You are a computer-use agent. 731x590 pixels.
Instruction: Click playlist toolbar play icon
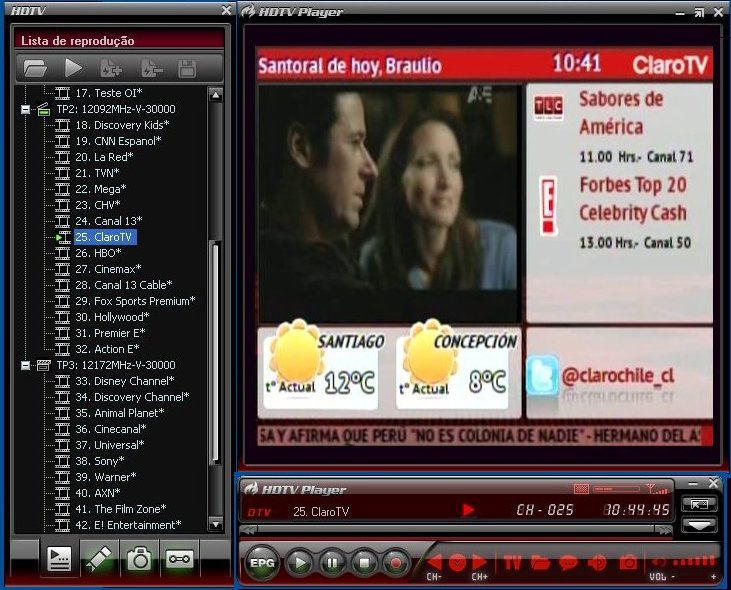pos(73,68)
